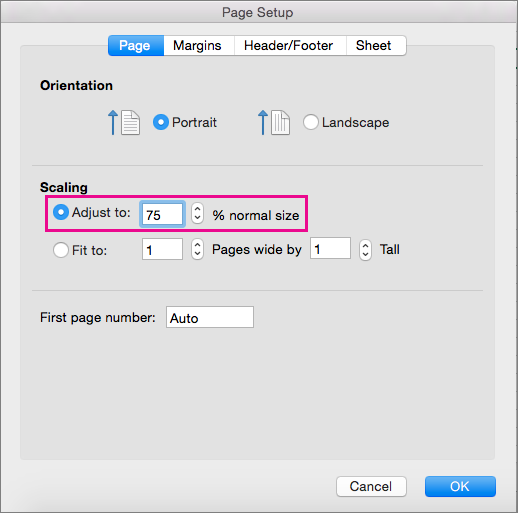The image size is (518, 513).
Task: Click the First page number field
Action: point(210,317)
